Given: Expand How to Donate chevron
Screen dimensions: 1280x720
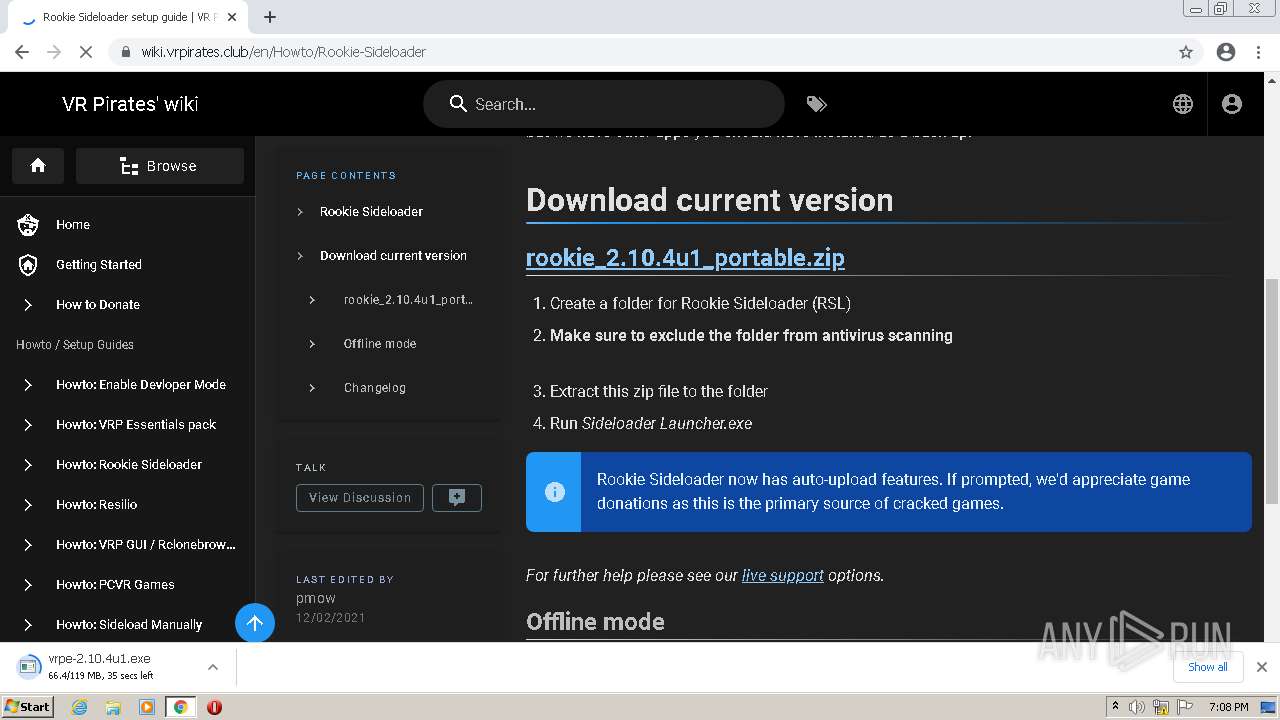Looking at the screenshot, I should pyautogui.click(x=28, y=305).
